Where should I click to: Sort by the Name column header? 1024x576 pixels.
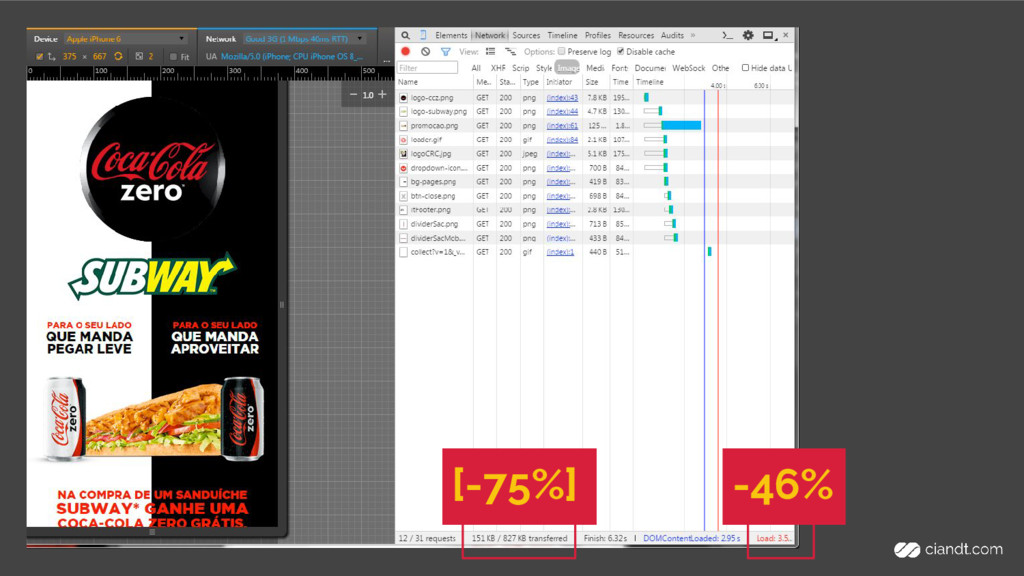coord(434,82)
